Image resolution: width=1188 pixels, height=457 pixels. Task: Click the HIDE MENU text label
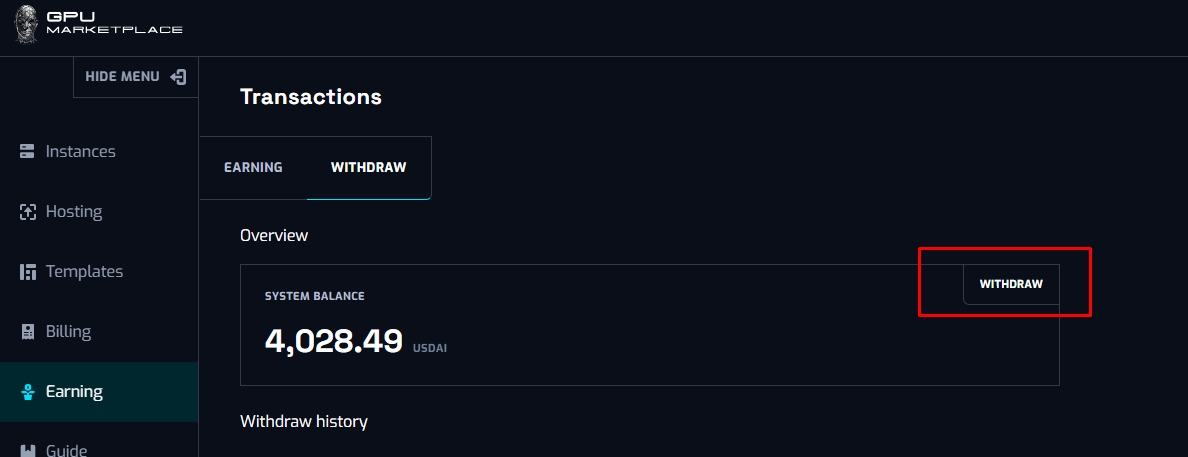coord(122,77)
